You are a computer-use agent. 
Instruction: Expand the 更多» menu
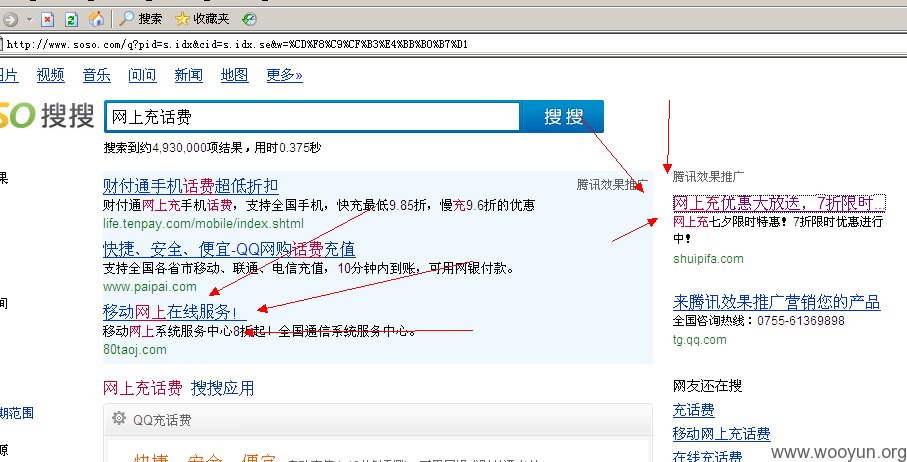pos(284,75)
